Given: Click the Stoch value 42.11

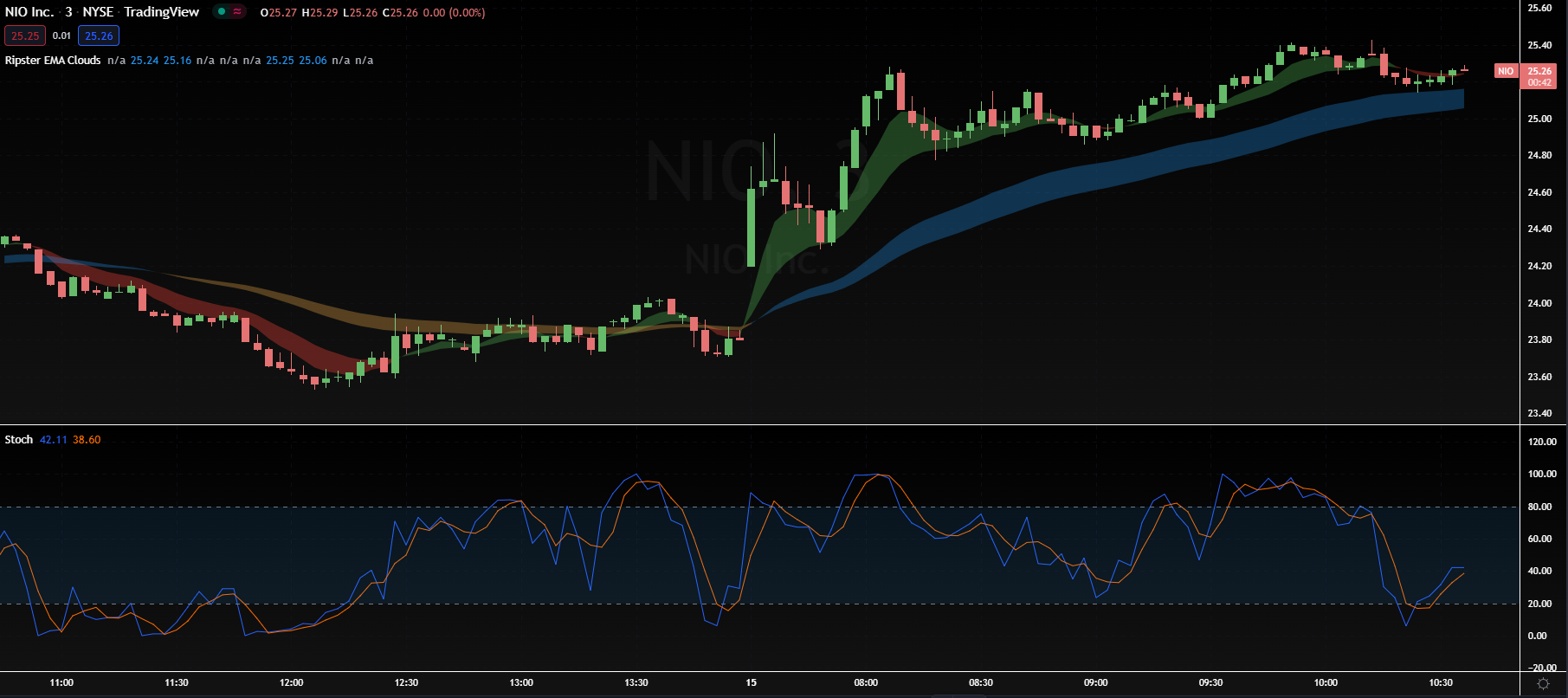Looking at the screenshot, I should point(53,440).
